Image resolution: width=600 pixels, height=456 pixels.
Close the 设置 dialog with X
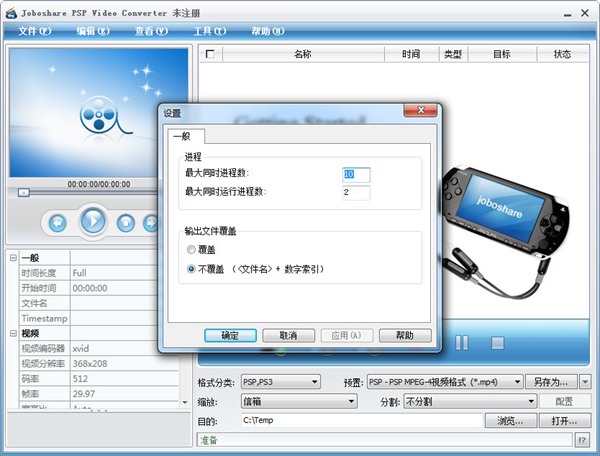[x=421, y=110]
